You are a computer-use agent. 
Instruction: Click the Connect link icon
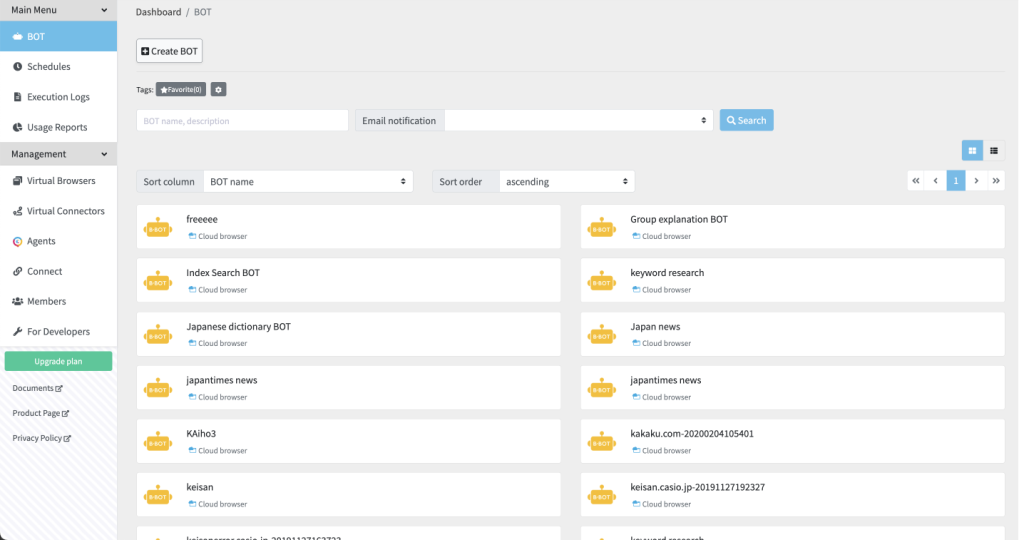pyautogui.click(x=18, y=271)
